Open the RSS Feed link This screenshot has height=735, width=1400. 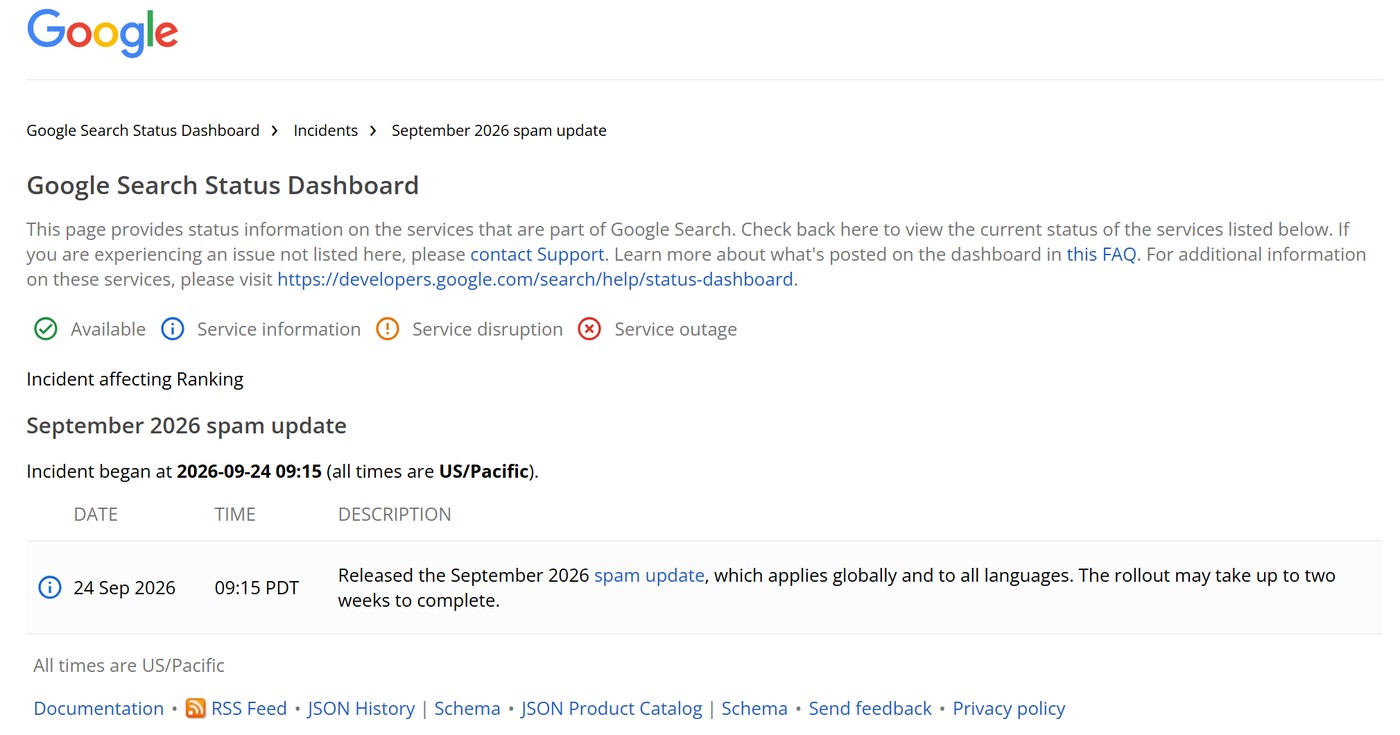(x=249, y=708)
